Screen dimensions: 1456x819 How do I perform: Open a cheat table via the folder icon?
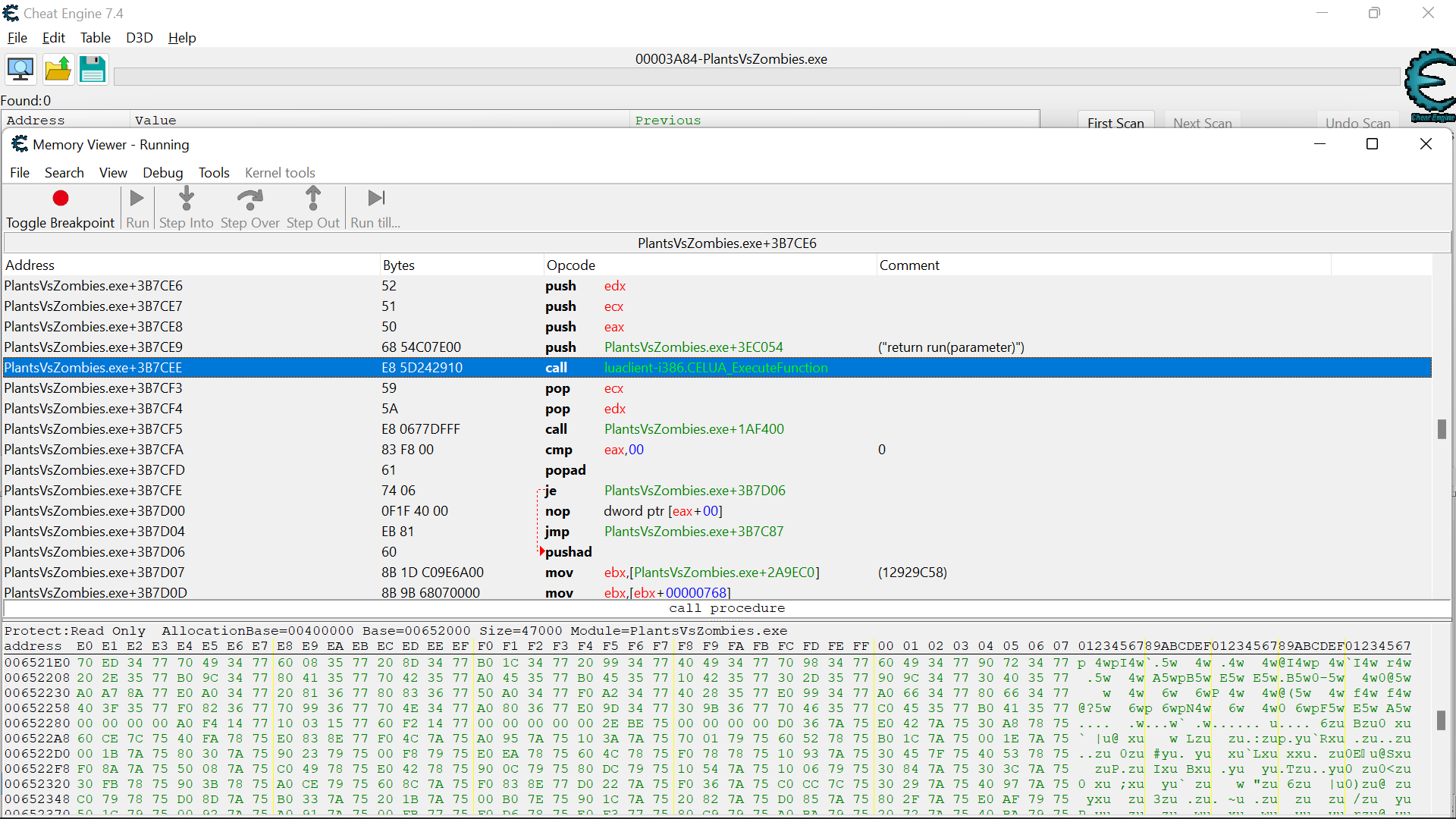click(57, 68)
